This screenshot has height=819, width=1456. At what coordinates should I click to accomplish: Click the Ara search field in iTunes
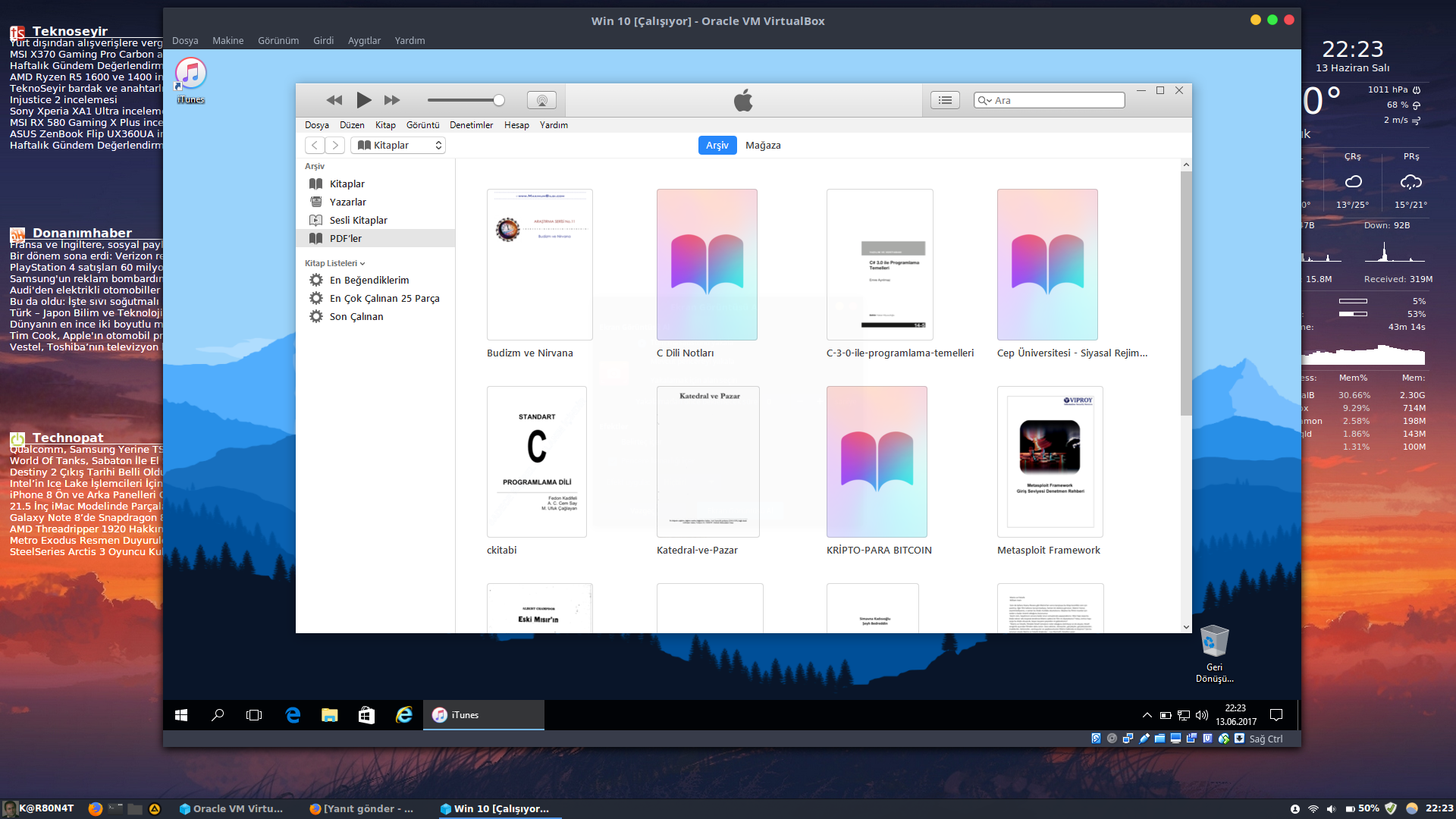1049,100
